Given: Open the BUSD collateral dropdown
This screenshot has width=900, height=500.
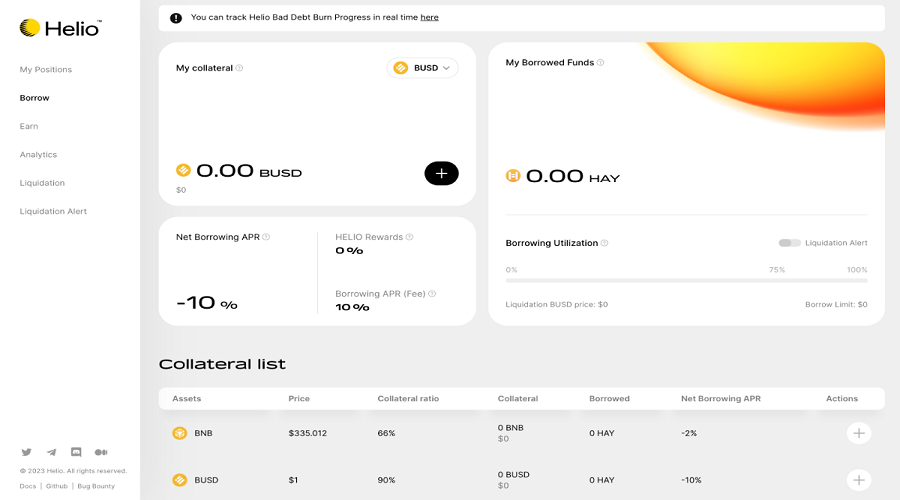Looking at the screenshot, I should (422, 68).
